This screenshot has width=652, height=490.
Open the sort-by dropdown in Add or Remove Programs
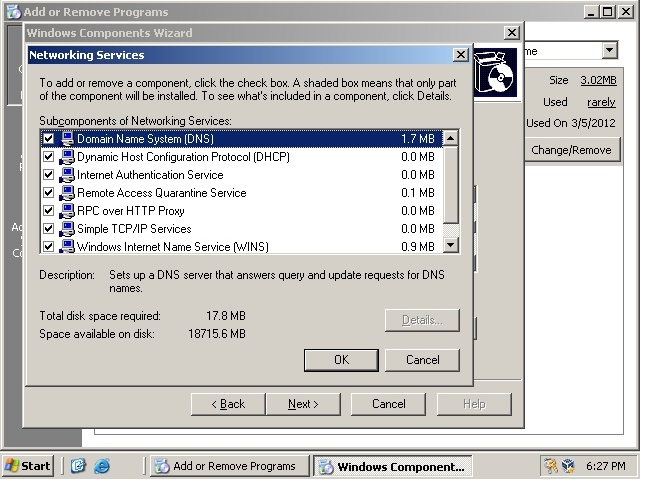pos(610,51)
